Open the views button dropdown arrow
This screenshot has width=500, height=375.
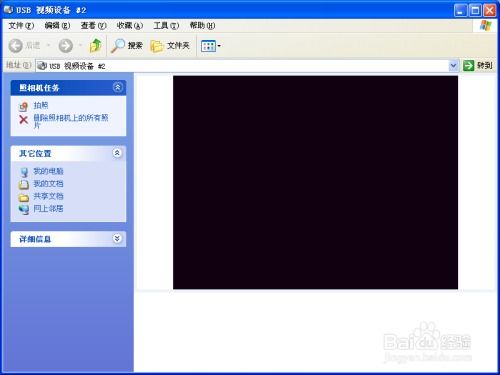tap(219, 46)
